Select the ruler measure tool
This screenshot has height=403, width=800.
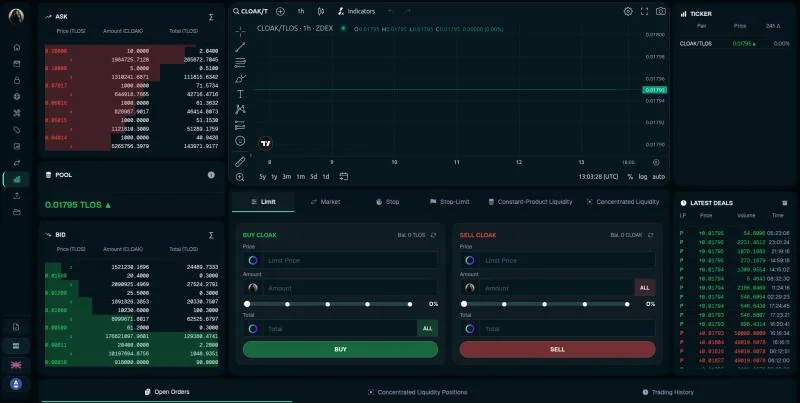click(x=240, y=162)
